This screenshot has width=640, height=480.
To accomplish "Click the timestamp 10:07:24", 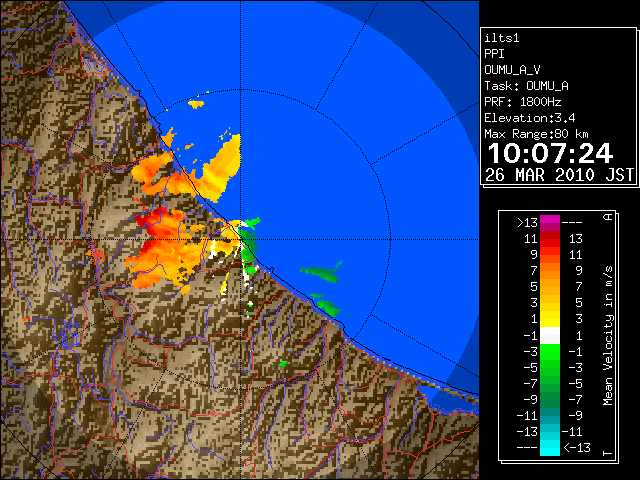I will (550, 153).
